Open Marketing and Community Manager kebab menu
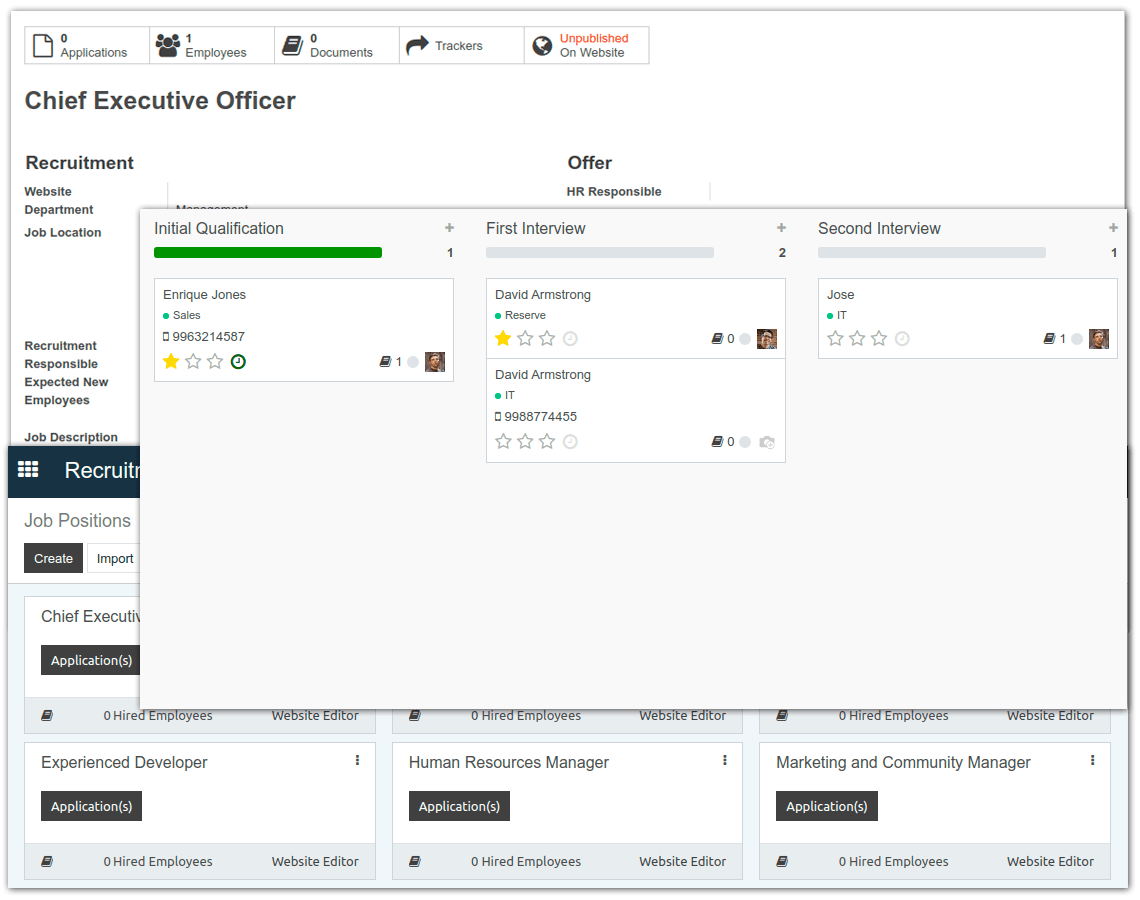The image size is (1140, 900). (x=1092, y=761)
